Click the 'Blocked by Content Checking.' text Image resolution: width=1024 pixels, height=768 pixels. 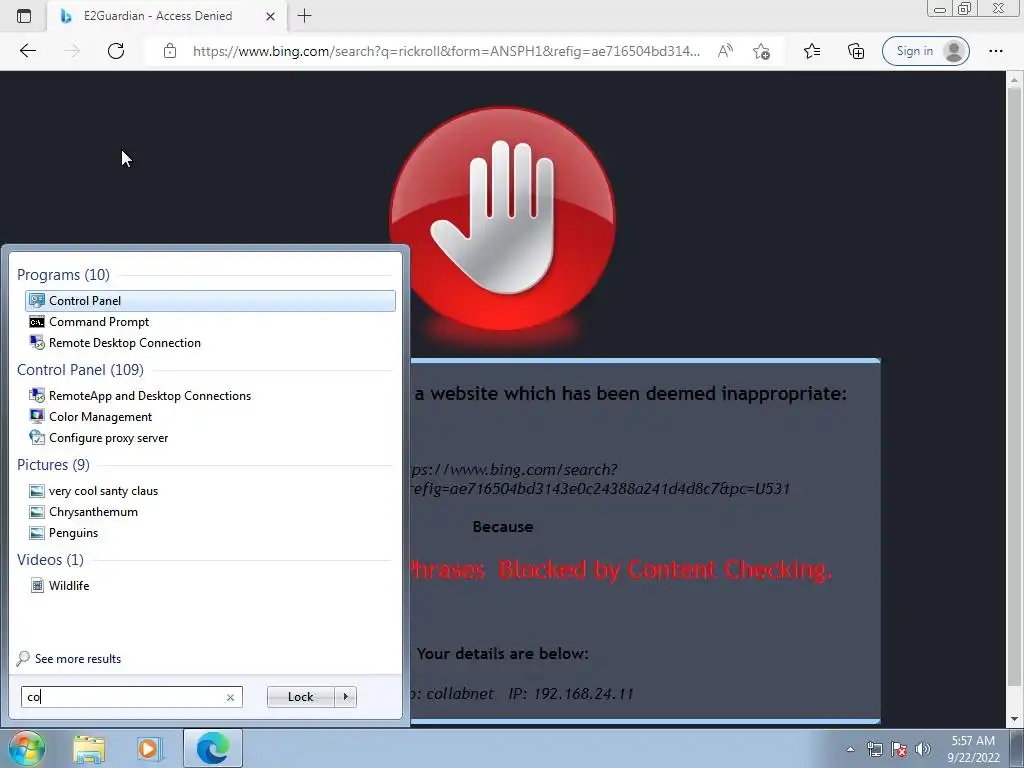[x=665, y=569]
